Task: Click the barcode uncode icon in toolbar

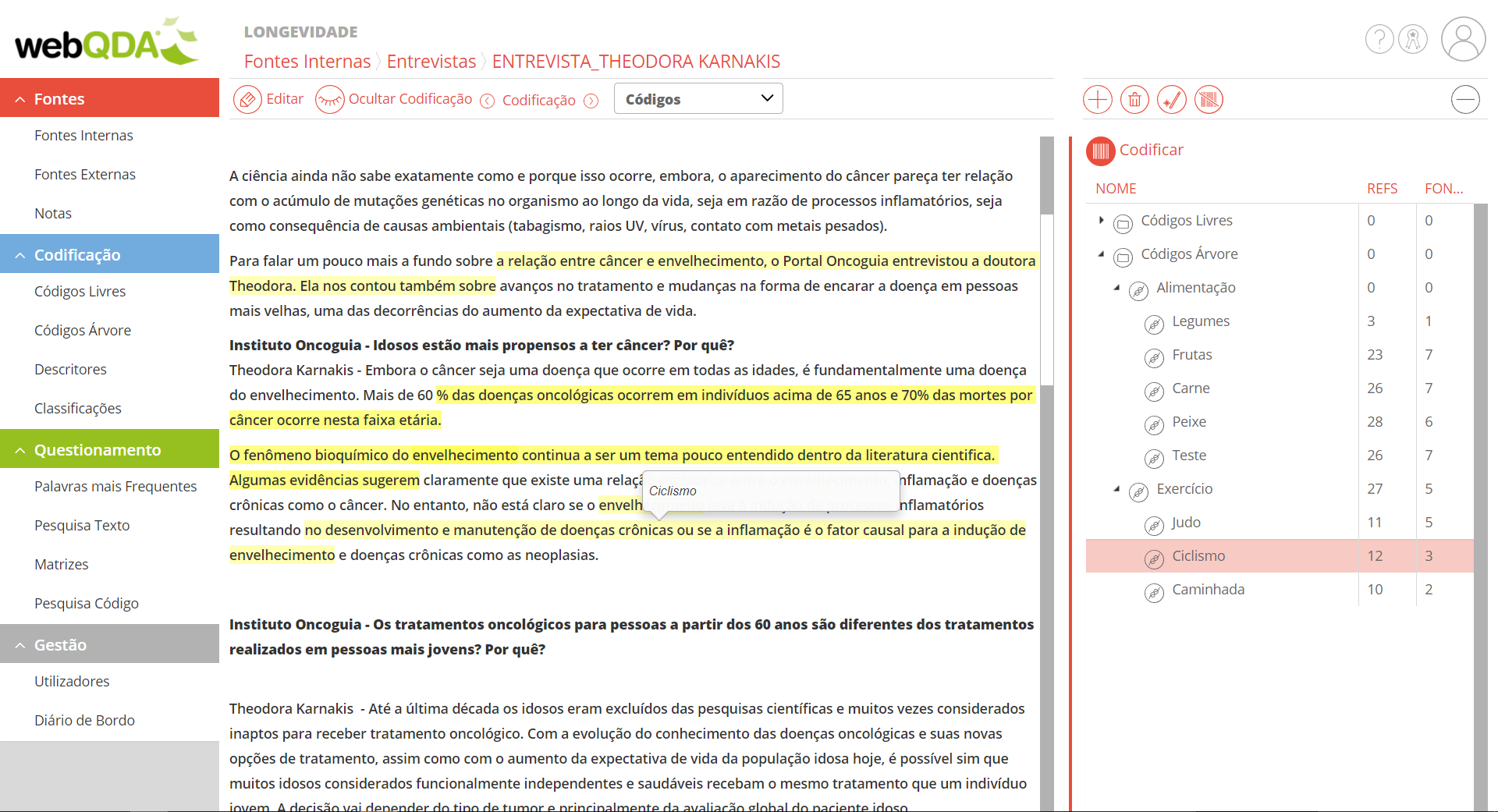Action: (x=1209, y=100)
